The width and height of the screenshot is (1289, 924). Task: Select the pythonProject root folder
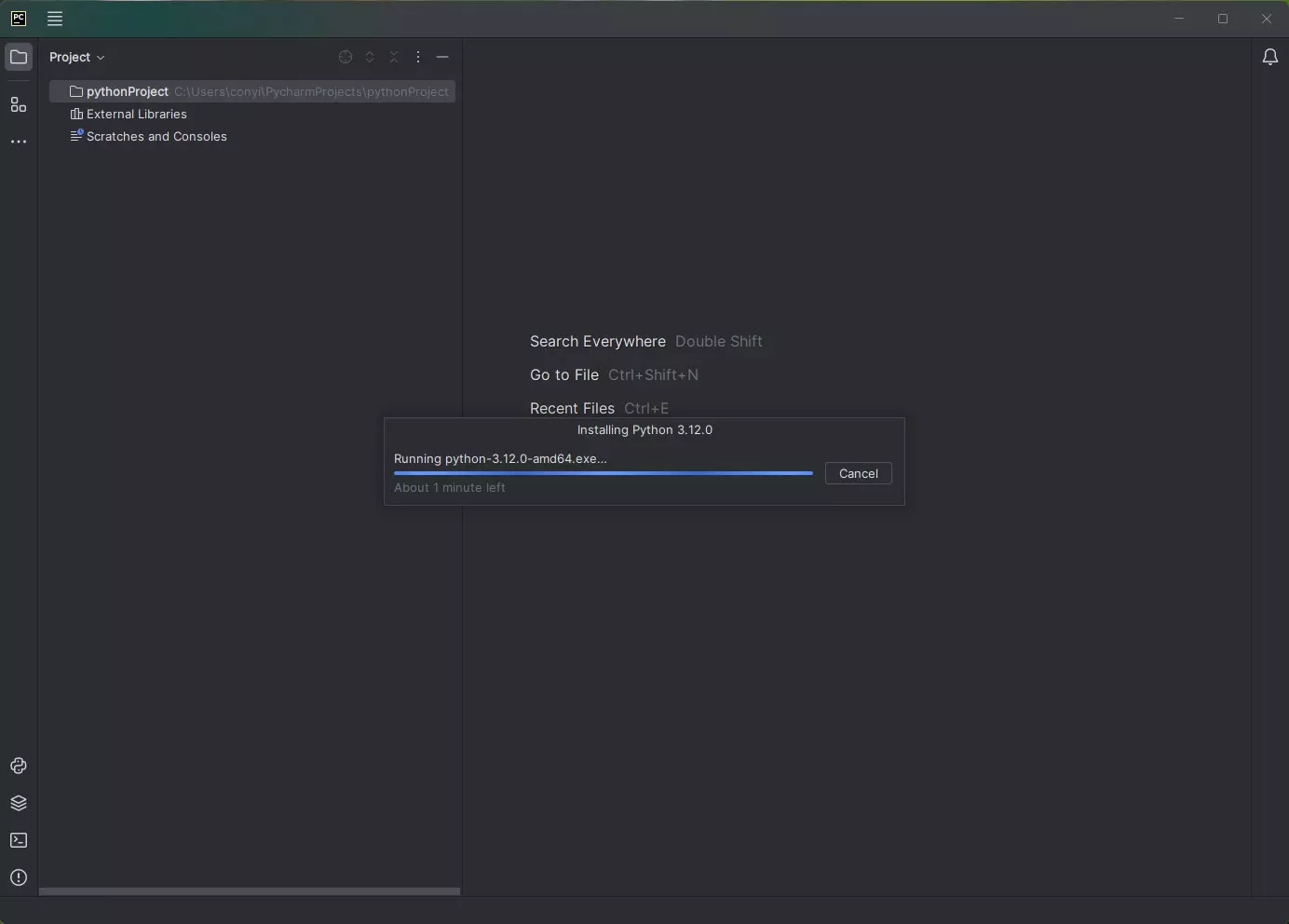click(x=252, y=91)
